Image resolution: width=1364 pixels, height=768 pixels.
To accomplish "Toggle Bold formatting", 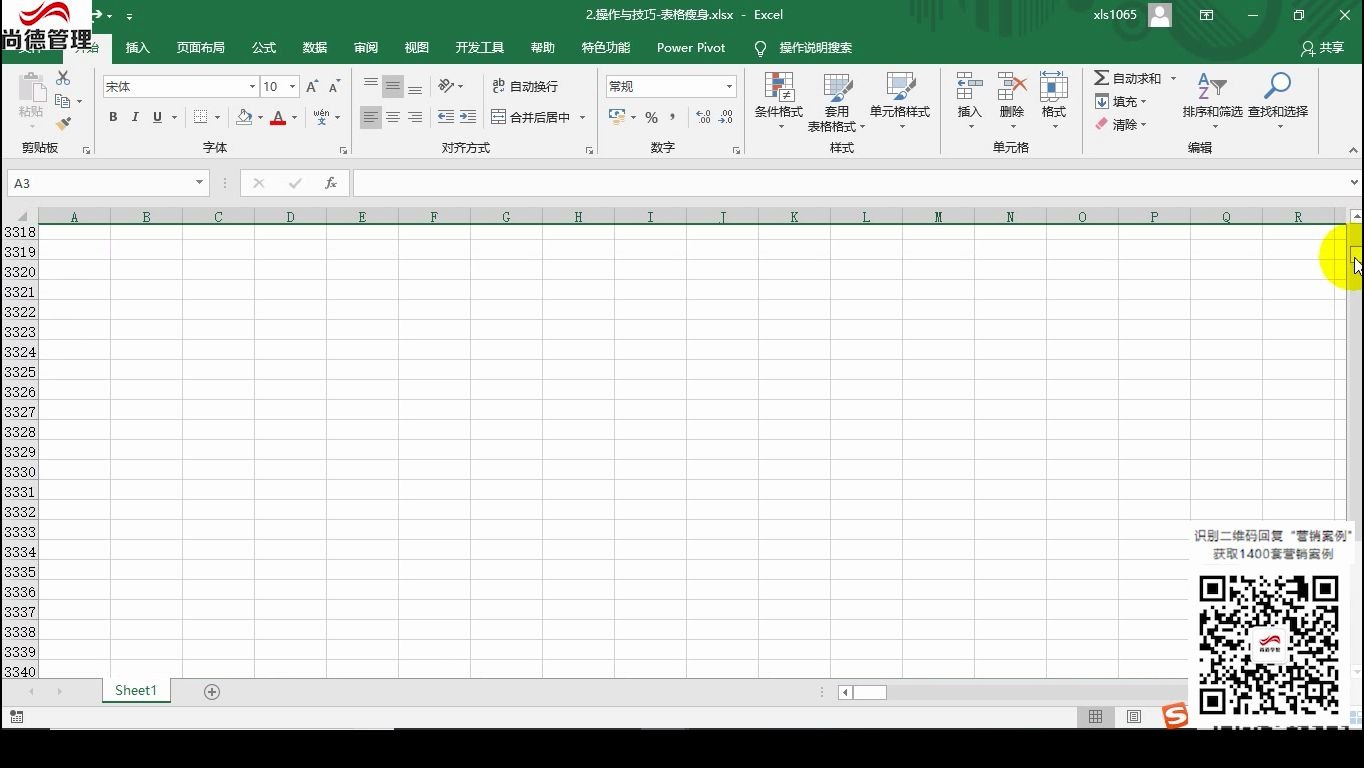I will [x=113, y=117].
